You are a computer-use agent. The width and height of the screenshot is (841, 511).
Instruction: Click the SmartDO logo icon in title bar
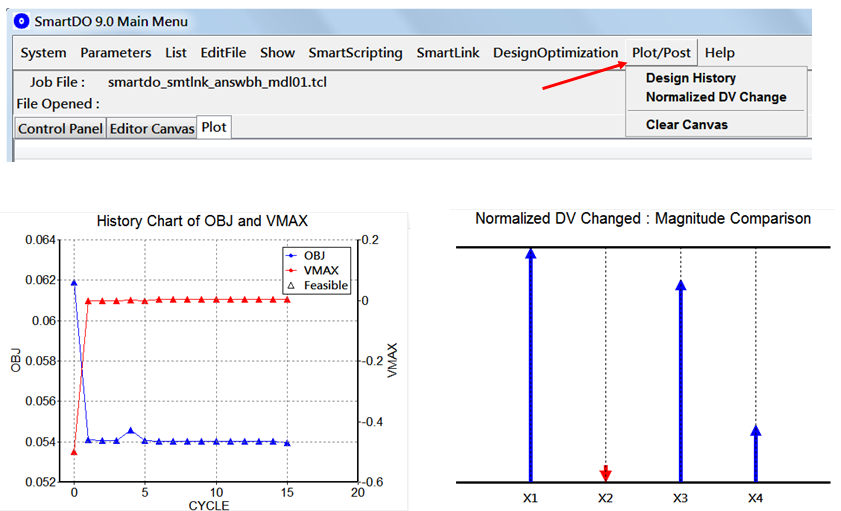tap(22, 22)
